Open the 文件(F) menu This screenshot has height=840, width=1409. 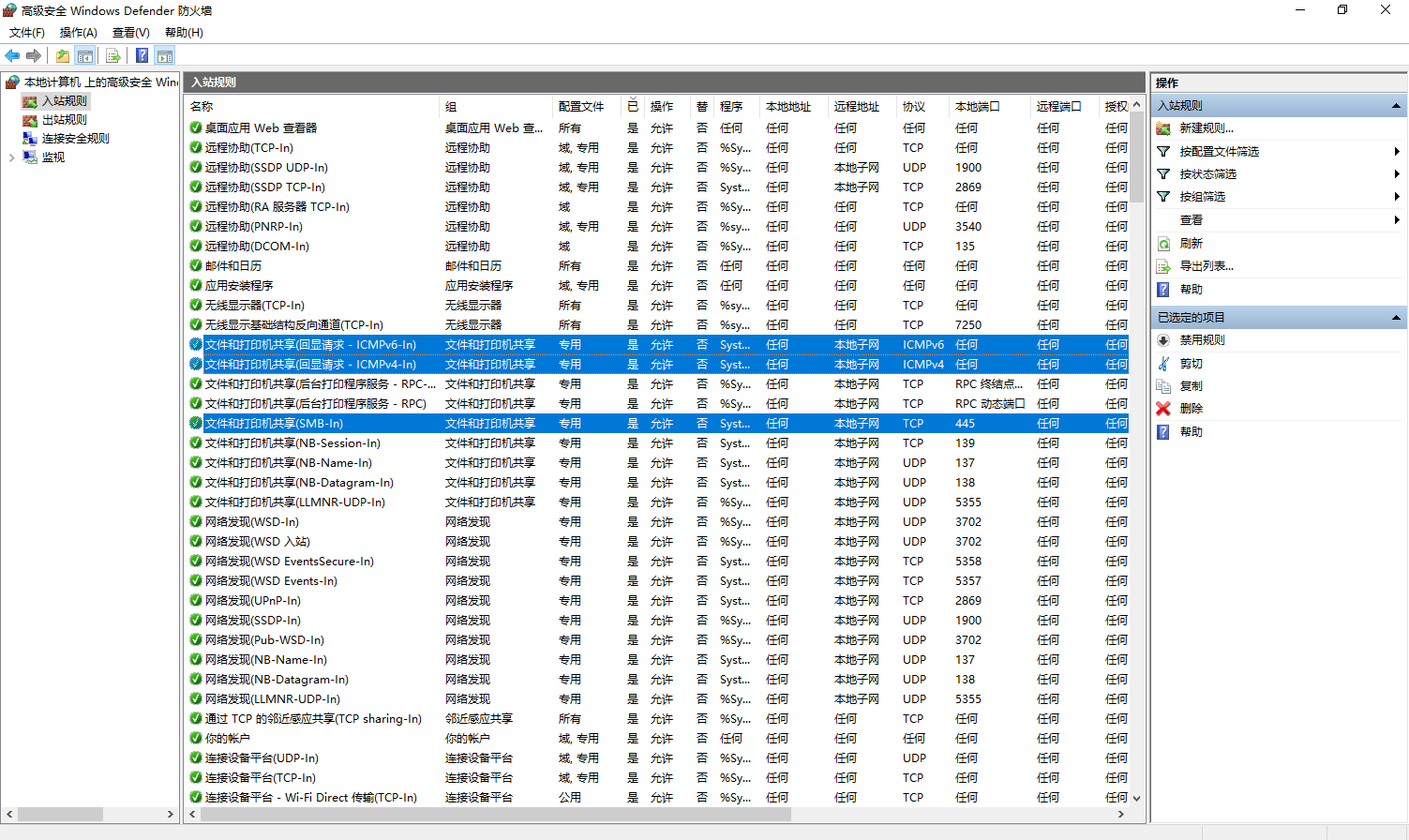[x=27, y=33]
